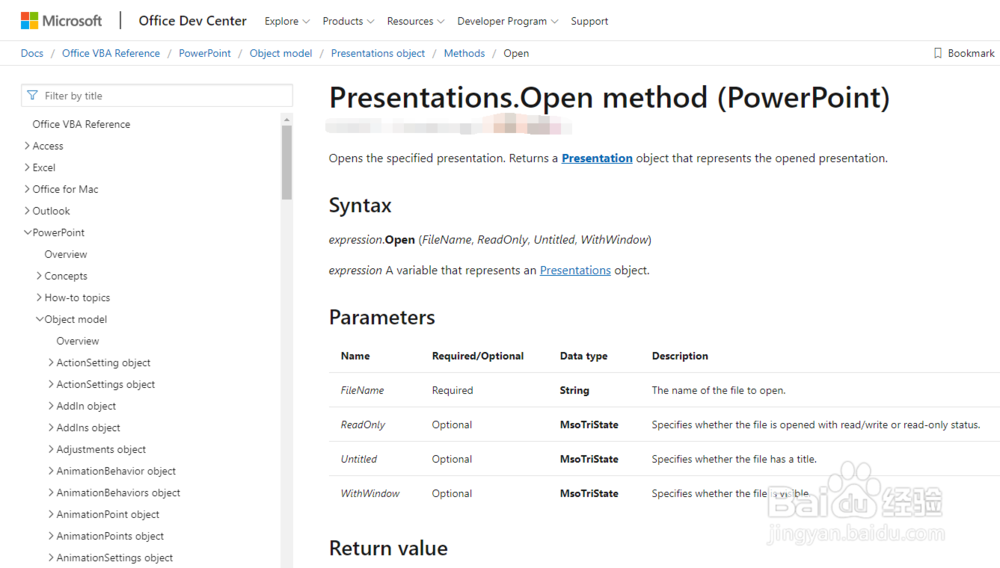Select Overview under PowerPoint in sidebar
This screenshot has width=1000, height=568.
pos(66,255)
